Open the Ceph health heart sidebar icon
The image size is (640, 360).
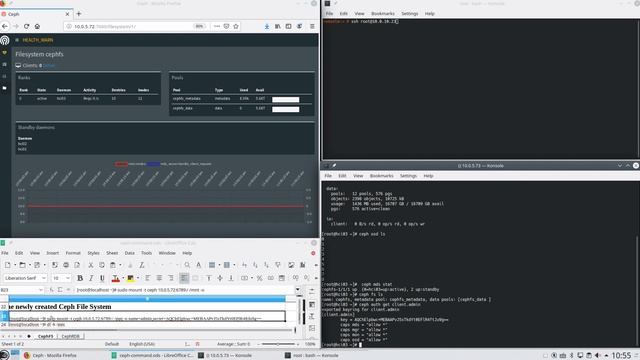click(x=4, y=53)
